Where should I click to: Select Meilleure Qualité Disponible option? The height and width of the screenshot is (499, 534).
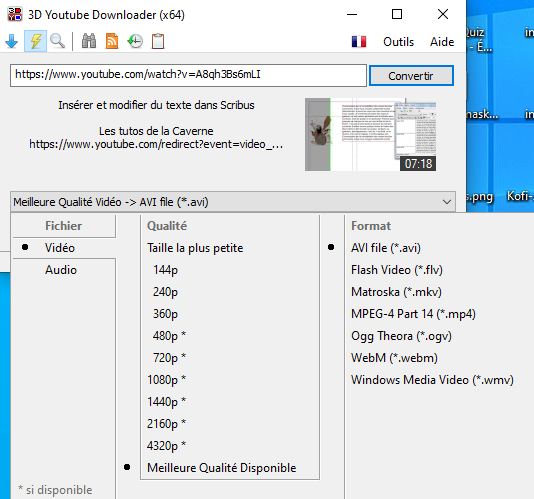pos(222,468)
